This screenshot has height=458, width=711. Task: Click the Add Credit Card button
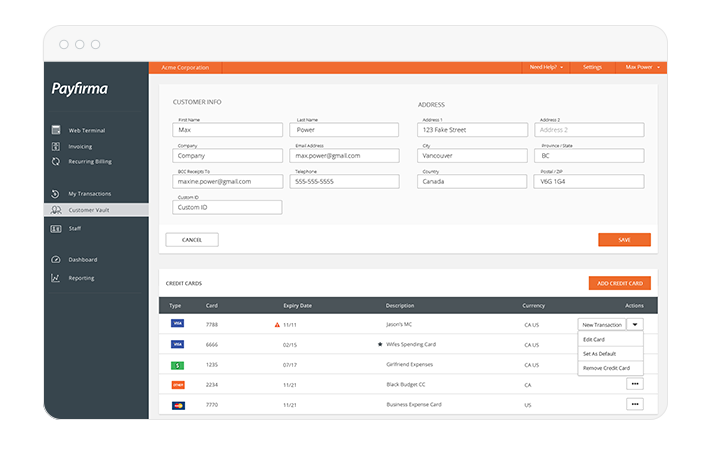pos(620,283)
